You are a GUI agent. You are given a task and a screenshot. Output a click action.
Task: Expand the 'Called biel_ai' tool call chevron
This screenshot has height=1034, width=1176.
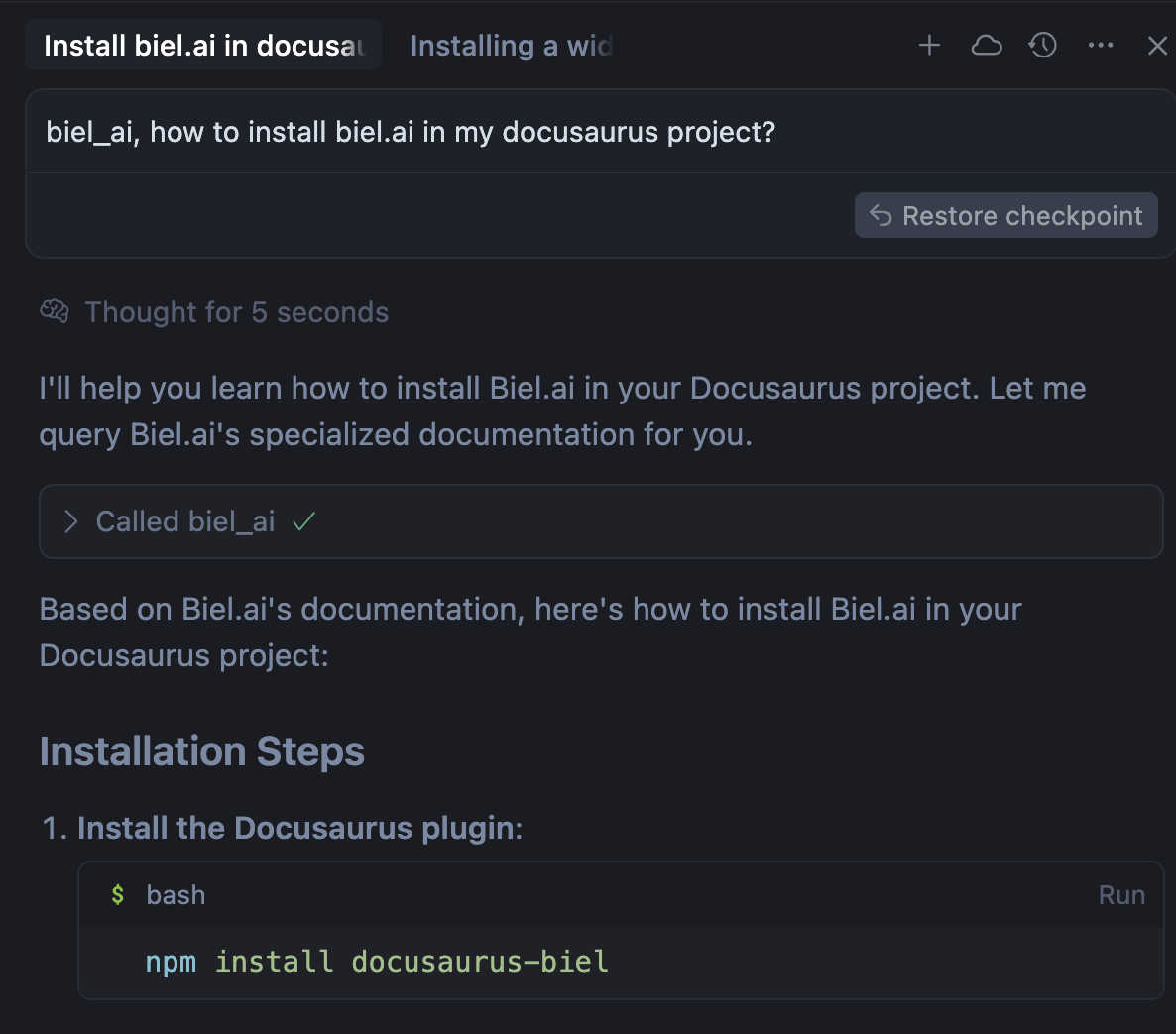[70, 521]
